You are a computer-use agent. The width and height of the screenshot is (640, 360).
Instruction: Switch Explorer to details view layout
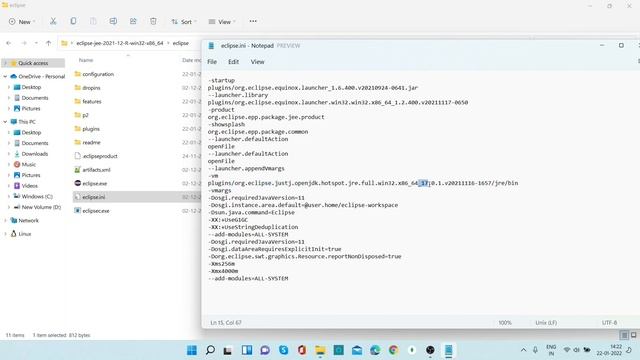624,335
